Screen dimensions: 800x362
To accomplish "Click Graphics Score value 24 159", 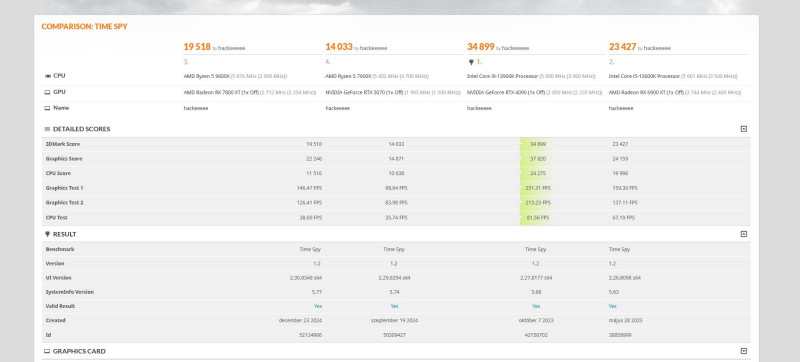I will 620,159.
